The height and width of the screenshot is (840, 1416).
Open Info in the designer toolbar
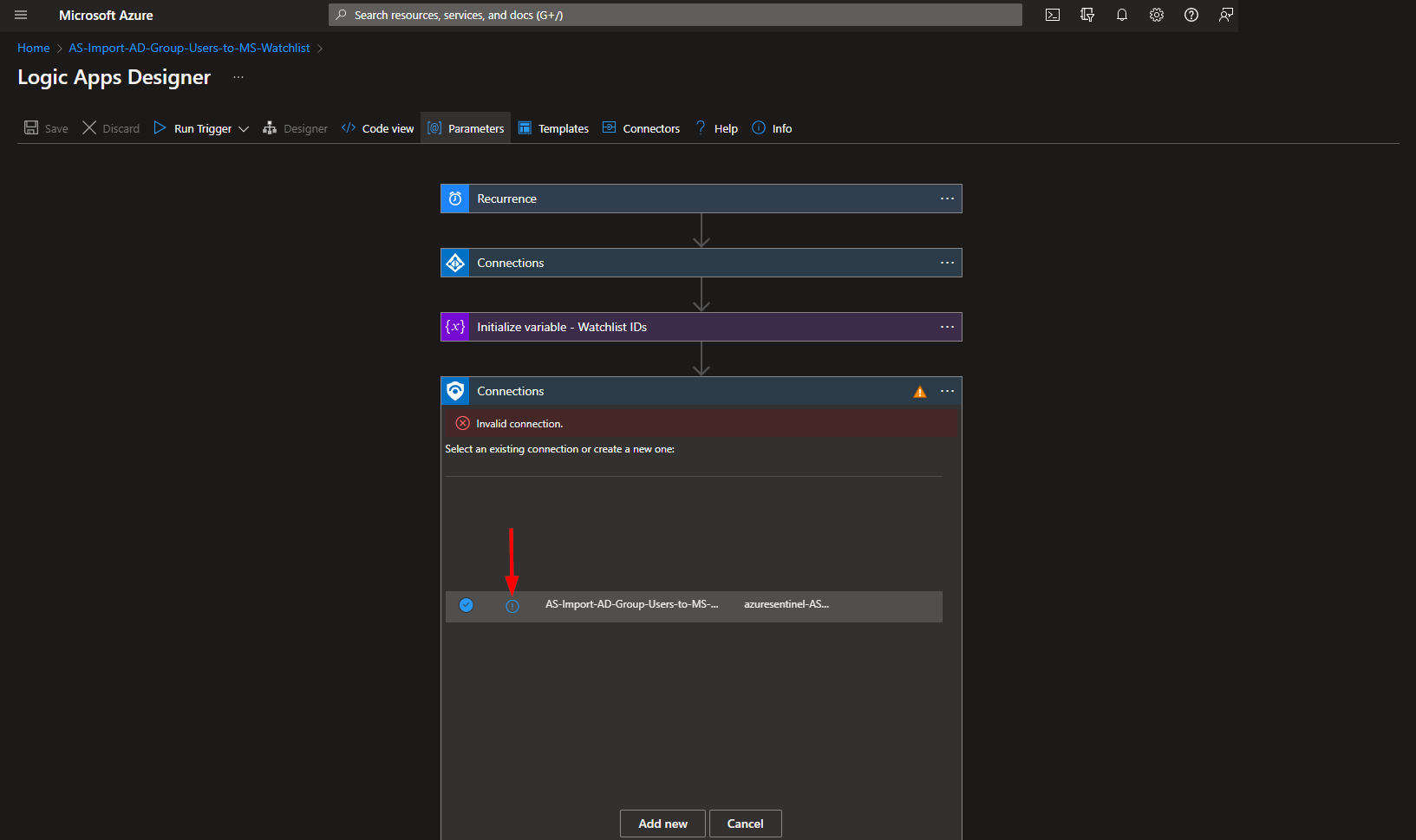[772, 128]
